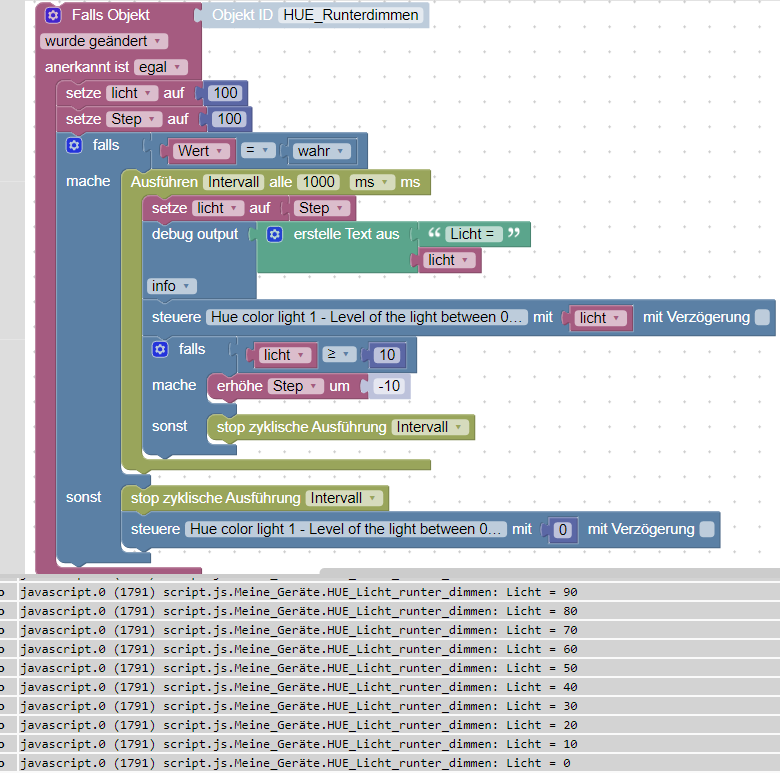Edit interval value 1000

pyautogui.click(x=318, y=183)
